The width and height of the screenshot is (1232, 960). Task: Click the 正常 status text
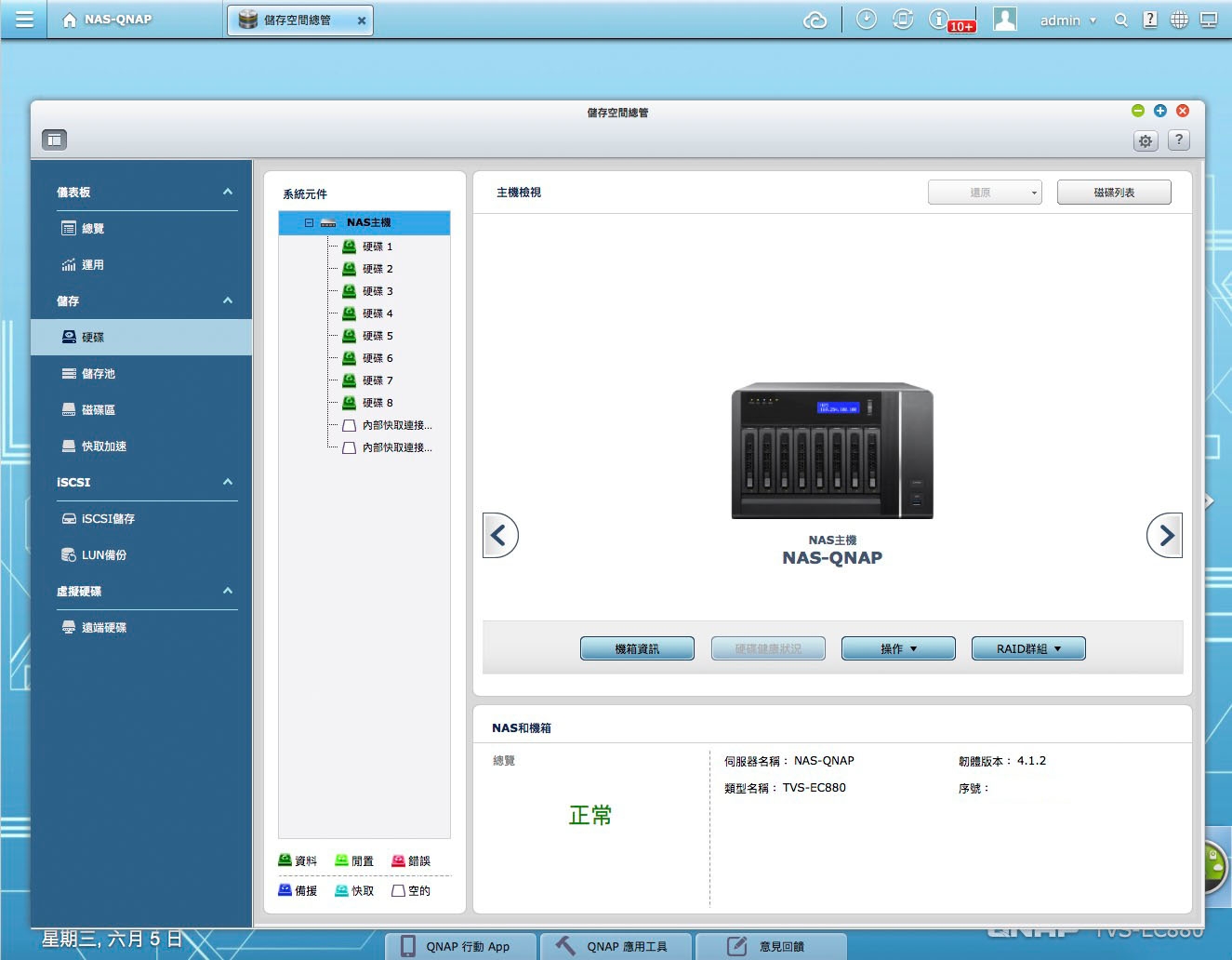coord(590,816)
